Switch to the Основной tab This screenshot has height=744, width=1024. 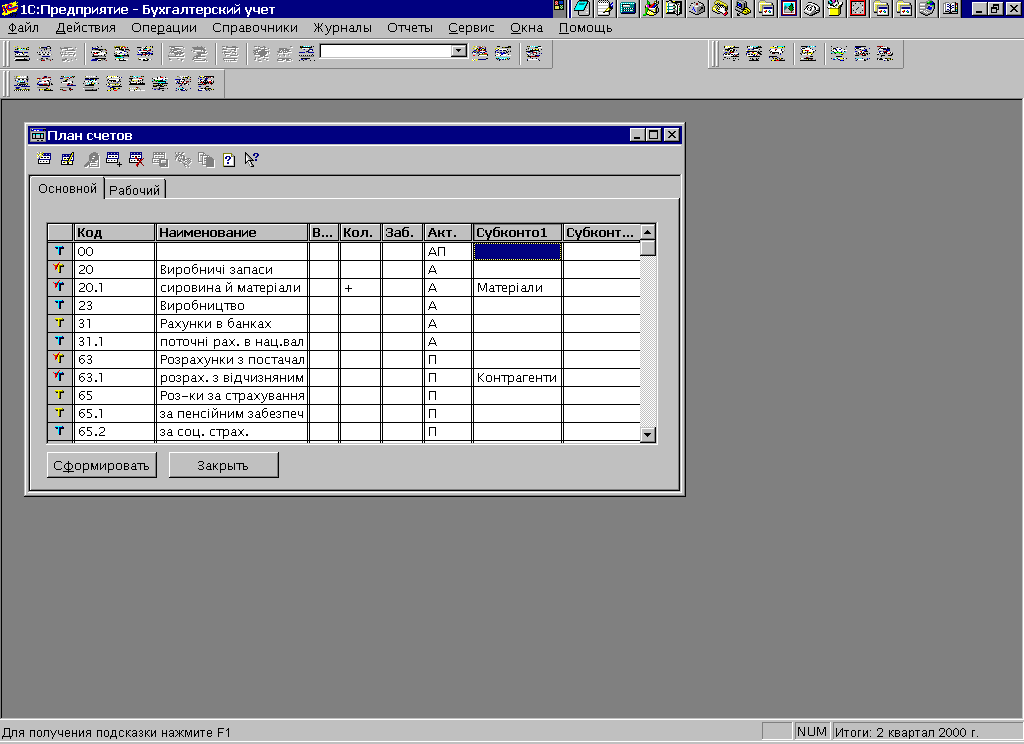[67, 189]
